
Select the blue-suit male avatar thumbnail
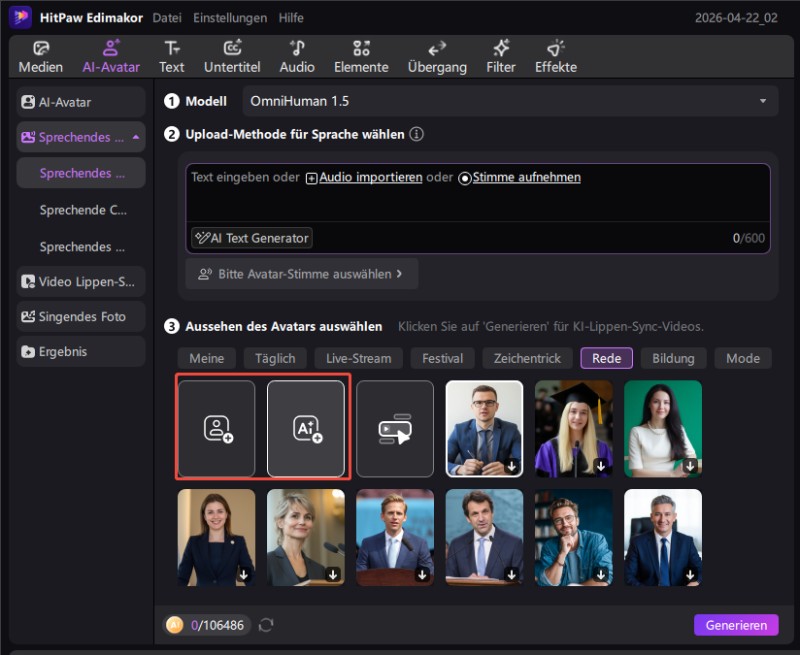pos(484,428)
